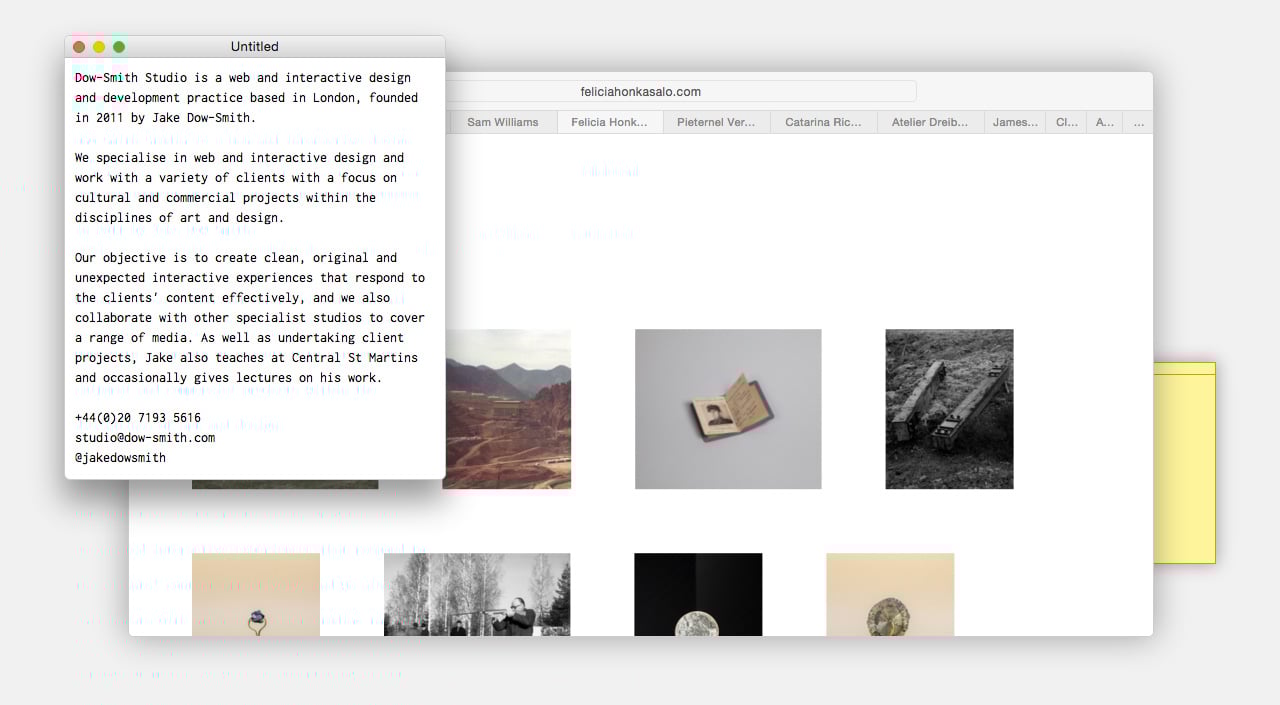Select the ring on beige background image

pyautogui.click(x=256, y=594)
